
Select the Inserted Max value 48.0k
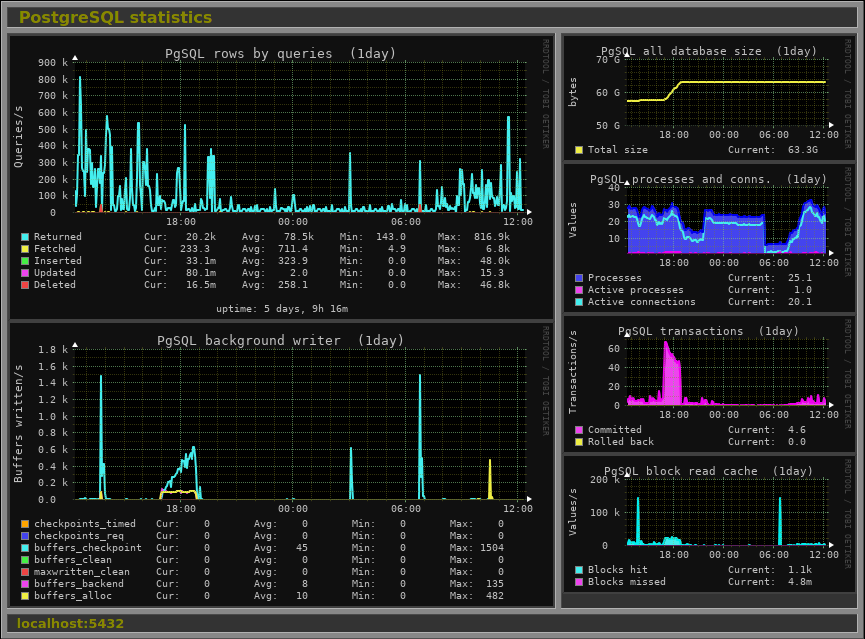pos(495,261)
